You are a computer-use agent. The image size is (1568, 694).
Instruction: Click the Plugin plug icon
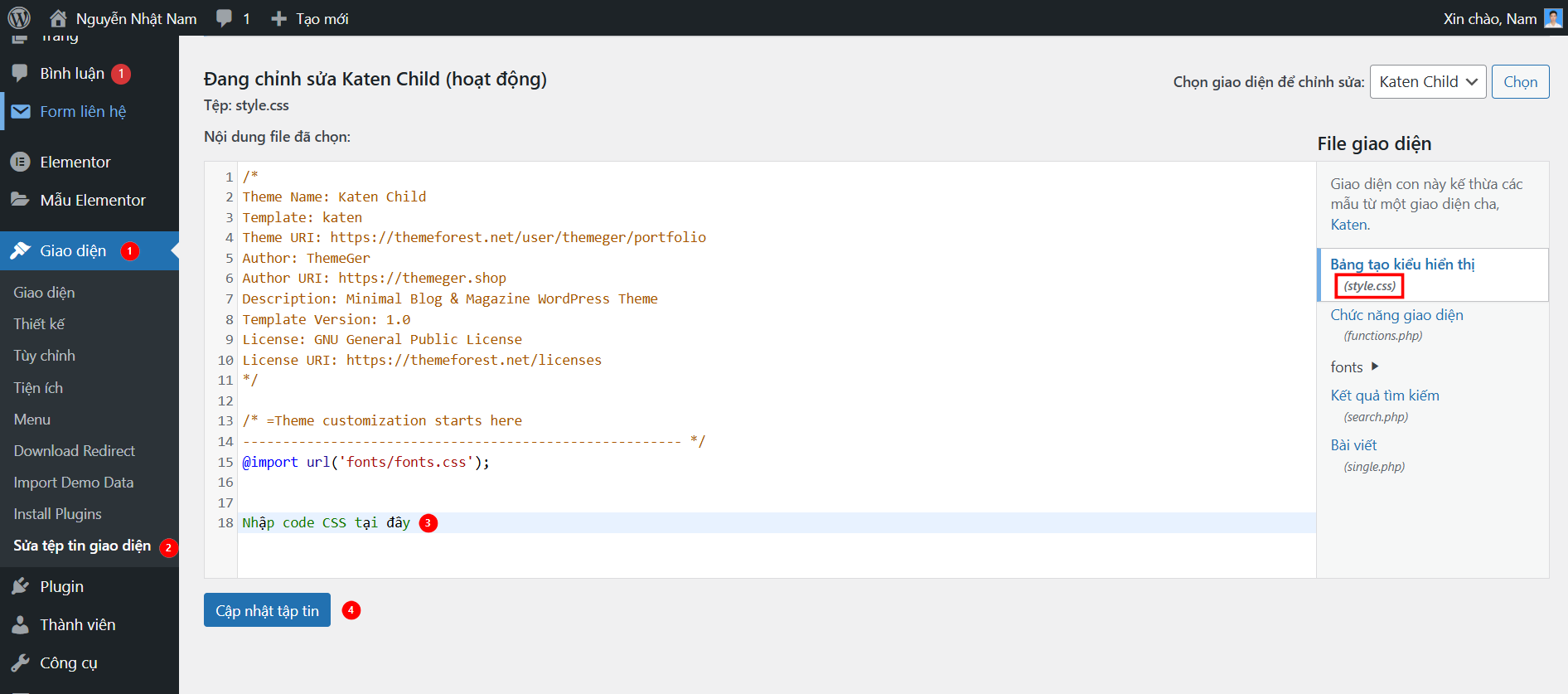click(20, 586)
